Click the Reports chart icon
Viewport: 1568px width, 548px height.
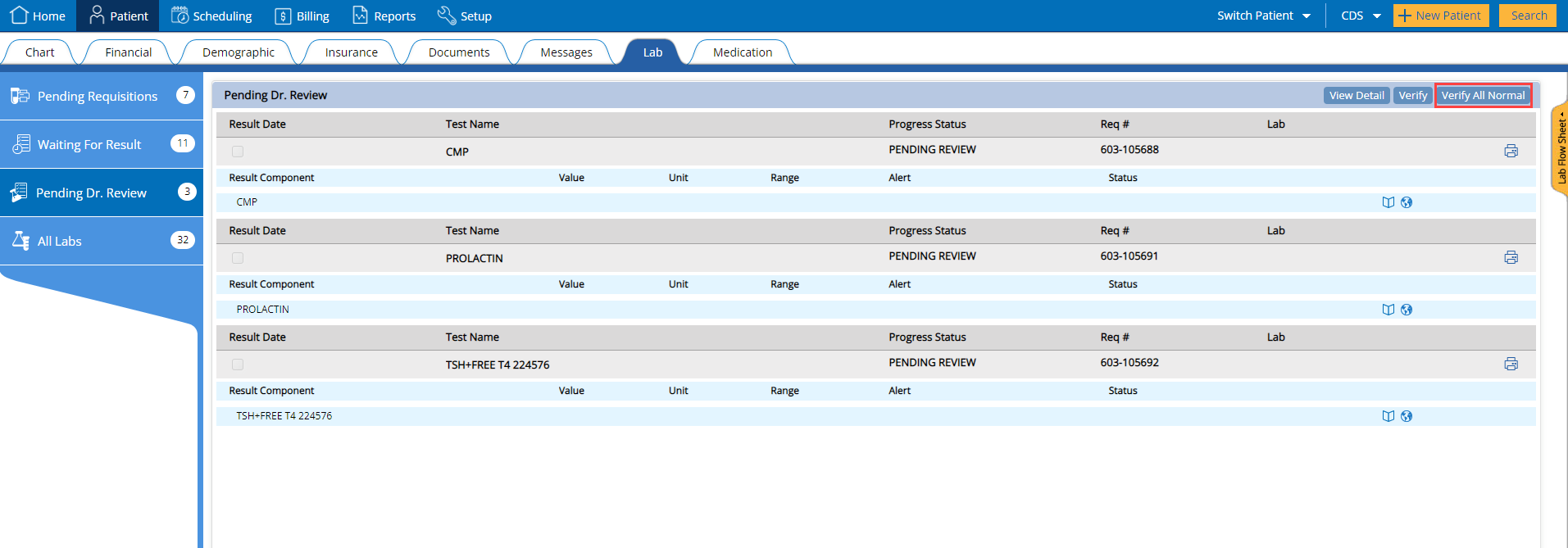360,15
